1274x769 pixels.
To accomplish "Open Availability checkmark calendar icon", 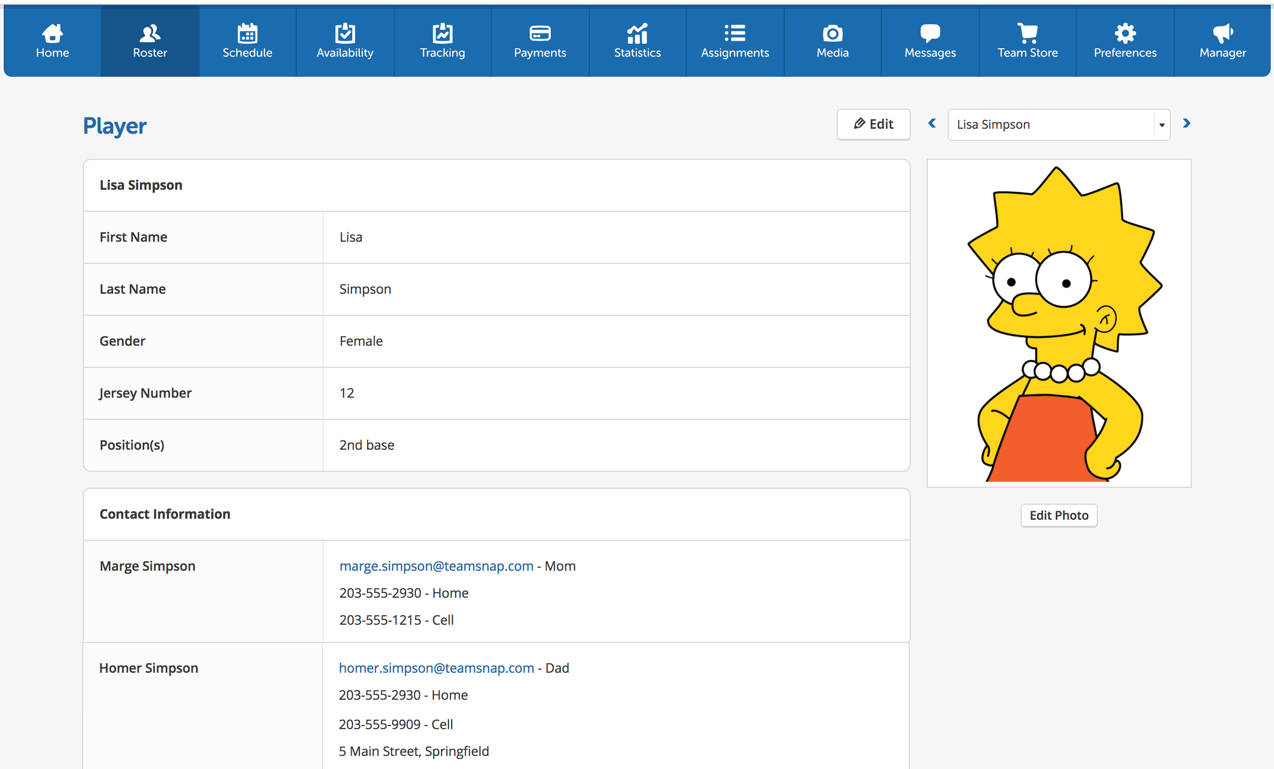I will pos(345,34).
